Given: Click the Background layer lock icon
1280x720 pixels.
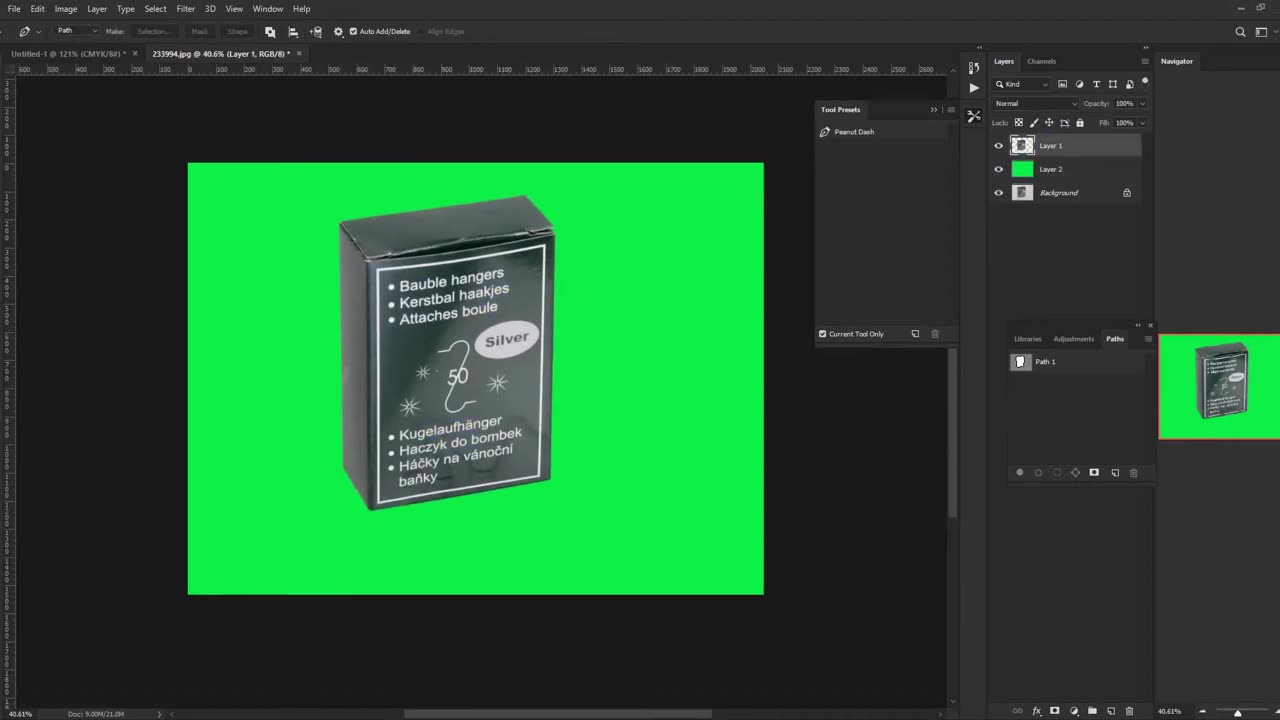Looking at the screenshot, I should click(x=1127, y=193).
